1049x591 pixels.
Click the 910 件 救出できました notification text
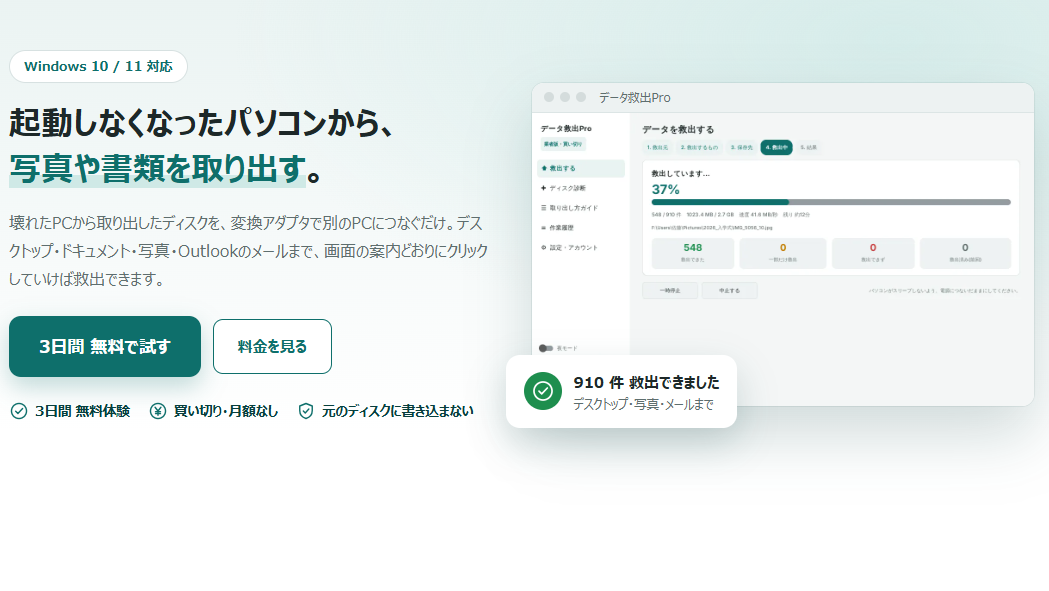click(646, 382)
